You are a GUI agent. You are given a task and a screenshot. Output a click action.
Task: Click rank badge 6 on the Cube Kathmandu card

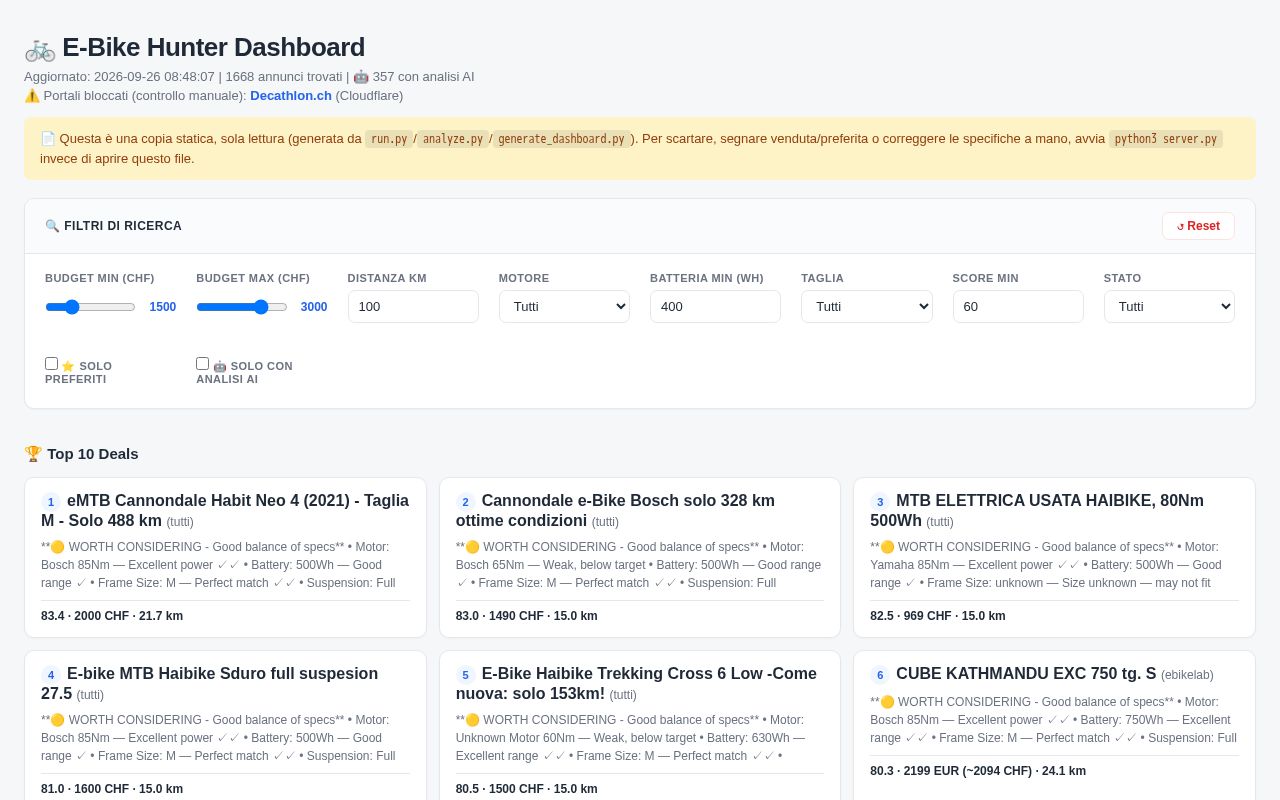[x=880, y=675]
